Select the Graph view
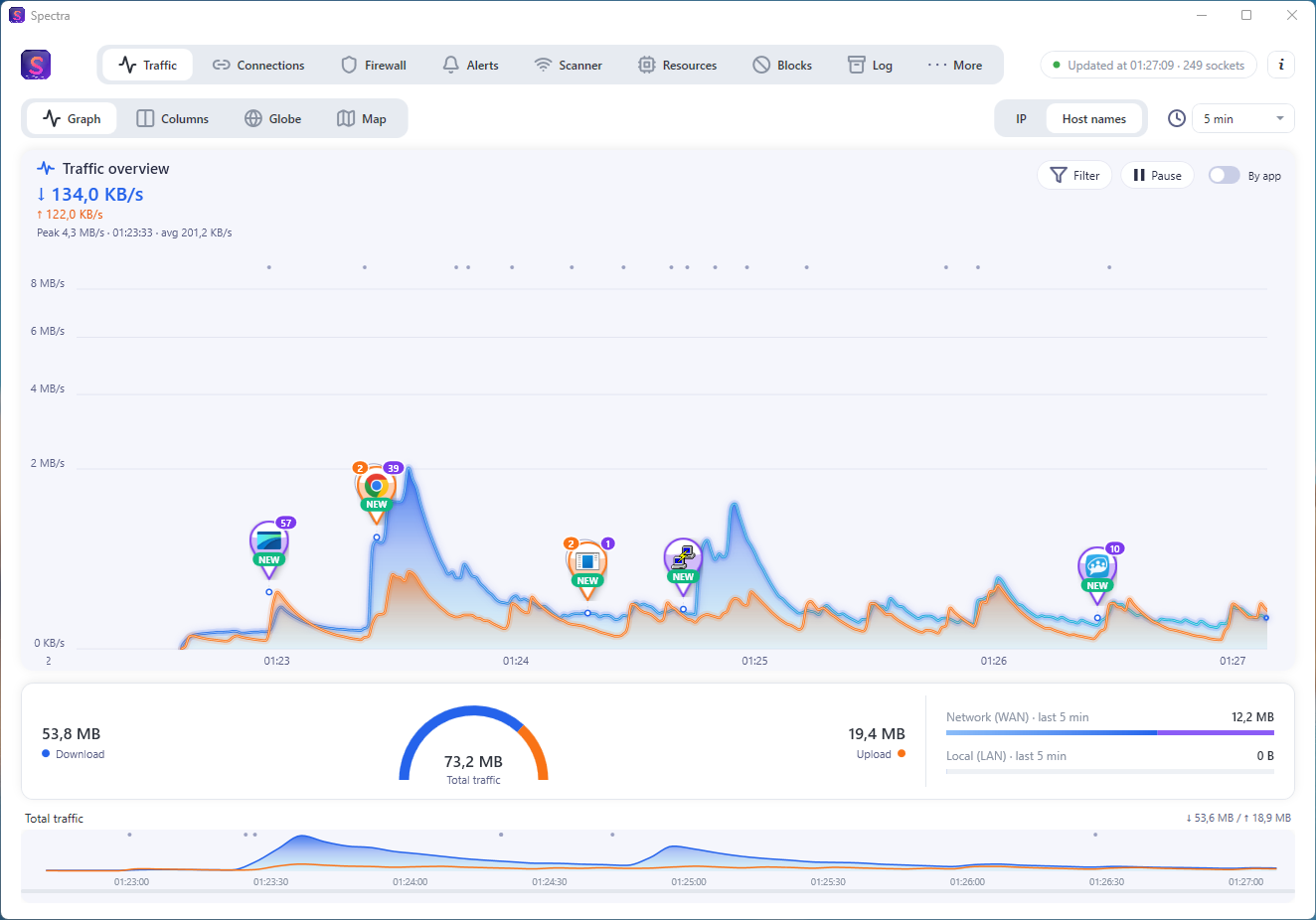The width and height of the screenshot is (1316, 920). pyautogui.click(x=72, y=118)
